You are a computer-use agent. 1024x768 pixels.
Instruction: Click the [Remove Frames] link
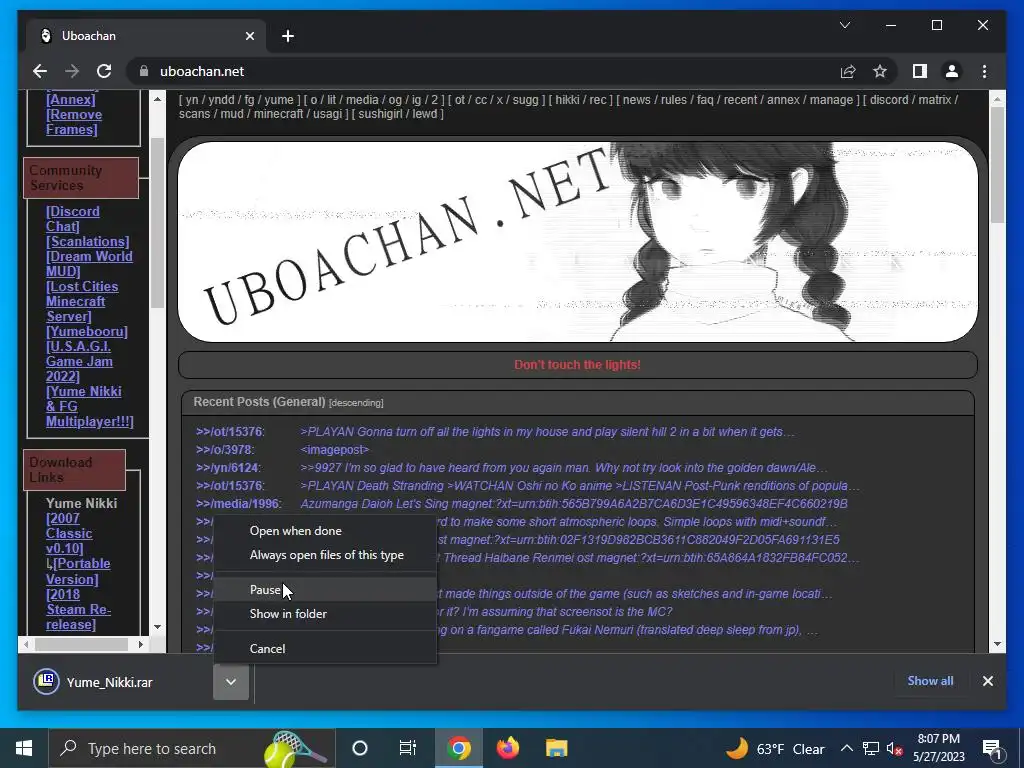click(x=74, y=121)
